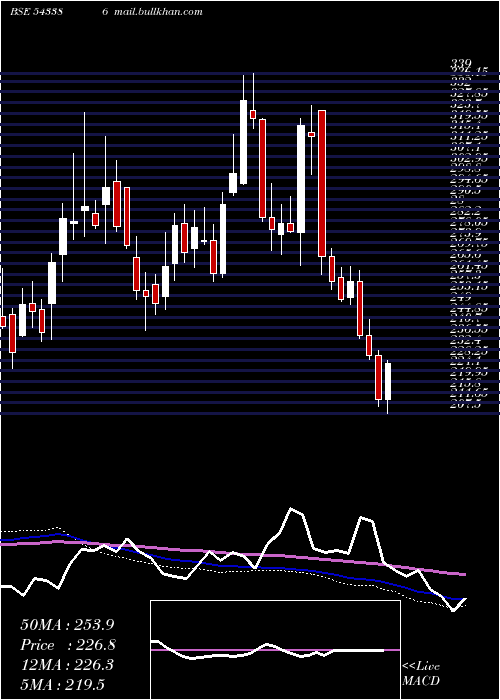This screenshot has width=500, height=700.
Task: Select the 5MA : 219.5 value
Action: [x=62, y=684]
